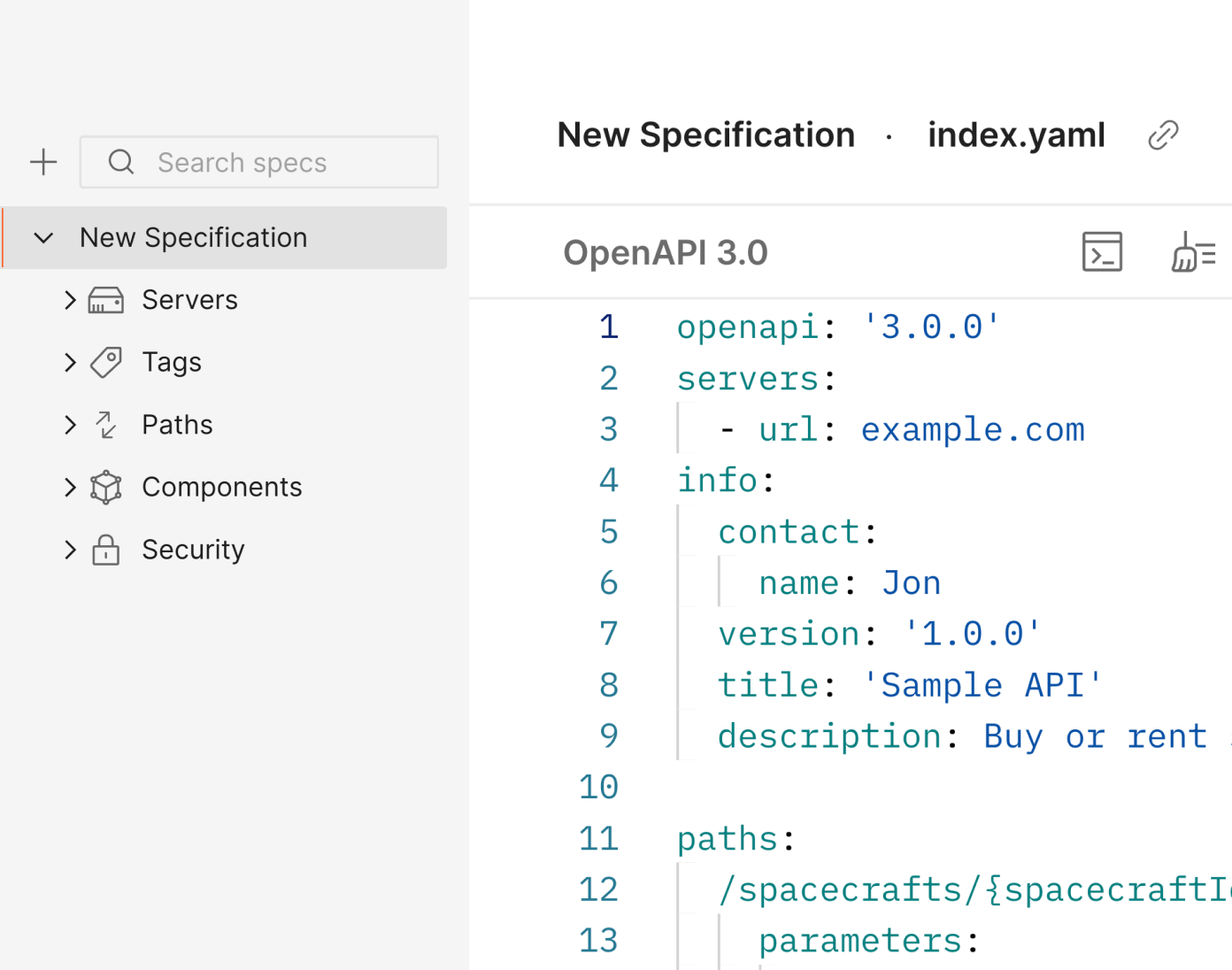Click line number 10 in the gutter

[598, 787]
